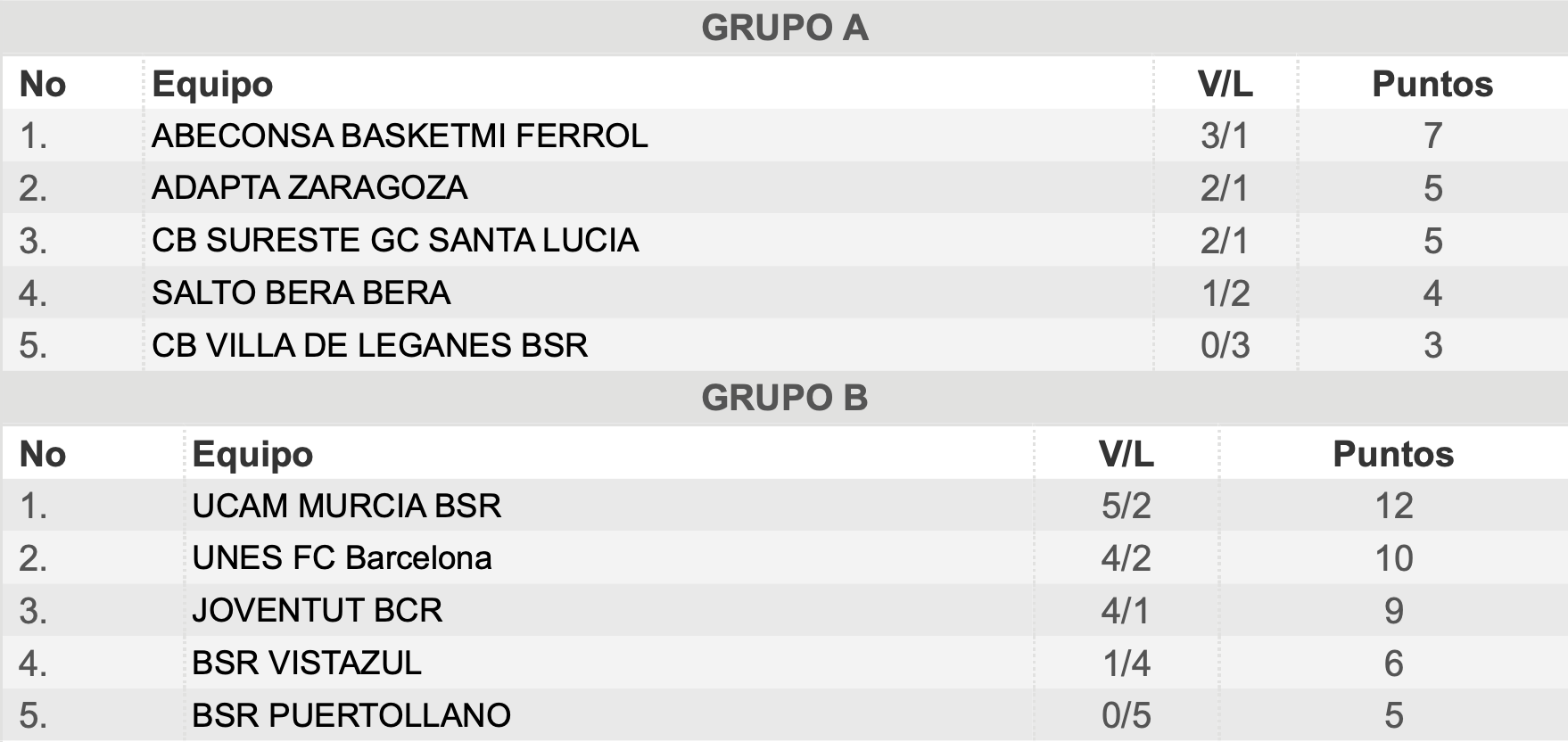Open UCAM MURCIA BSR team entry
Viewport: 1568px width, 742px height.
(x=346, y=506)
